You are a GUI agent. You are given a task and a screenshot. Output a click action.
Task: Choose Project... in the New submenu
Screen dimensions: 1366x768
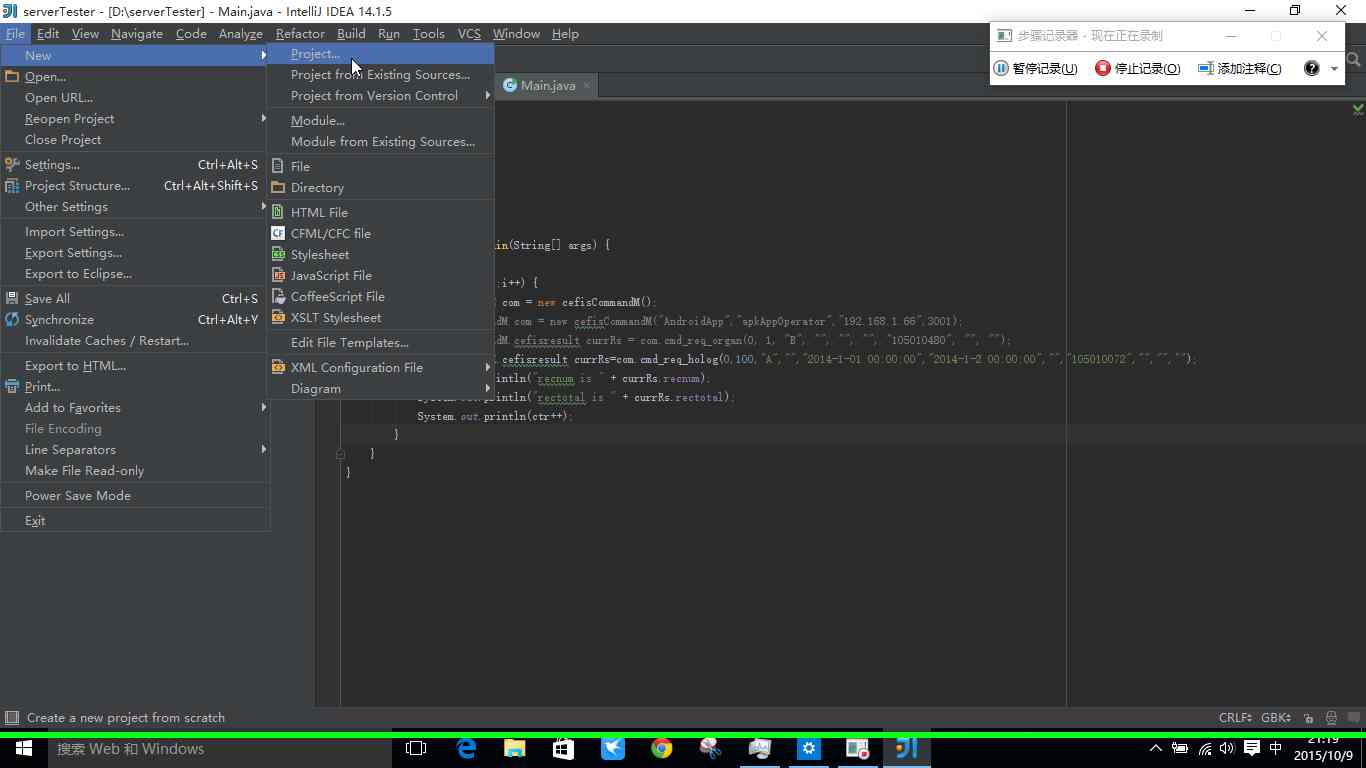pyautogui.click(x=380, y=54)
